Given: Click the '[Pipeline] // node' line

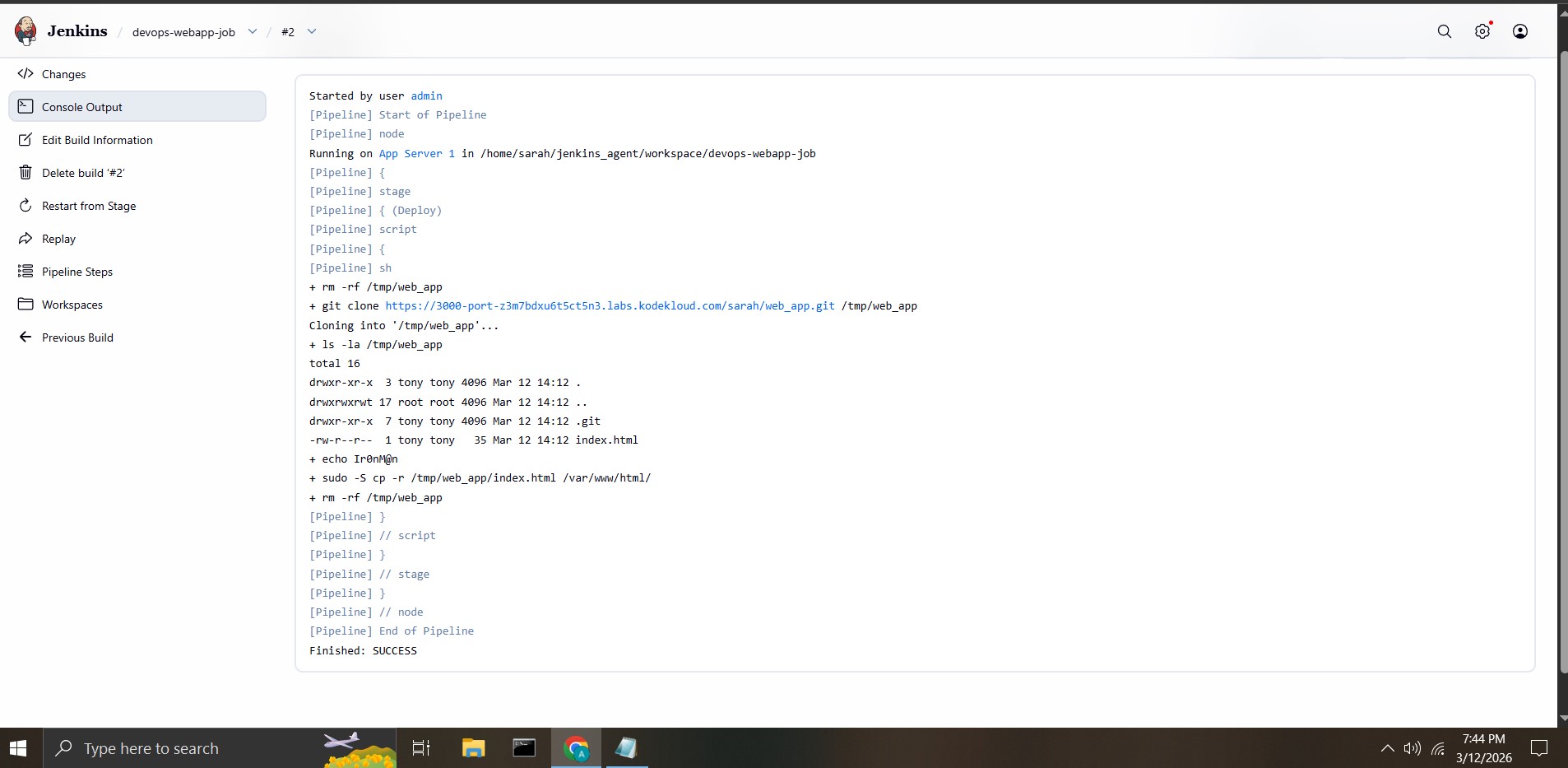Looking at the screenshot, I should coord(366,612).
